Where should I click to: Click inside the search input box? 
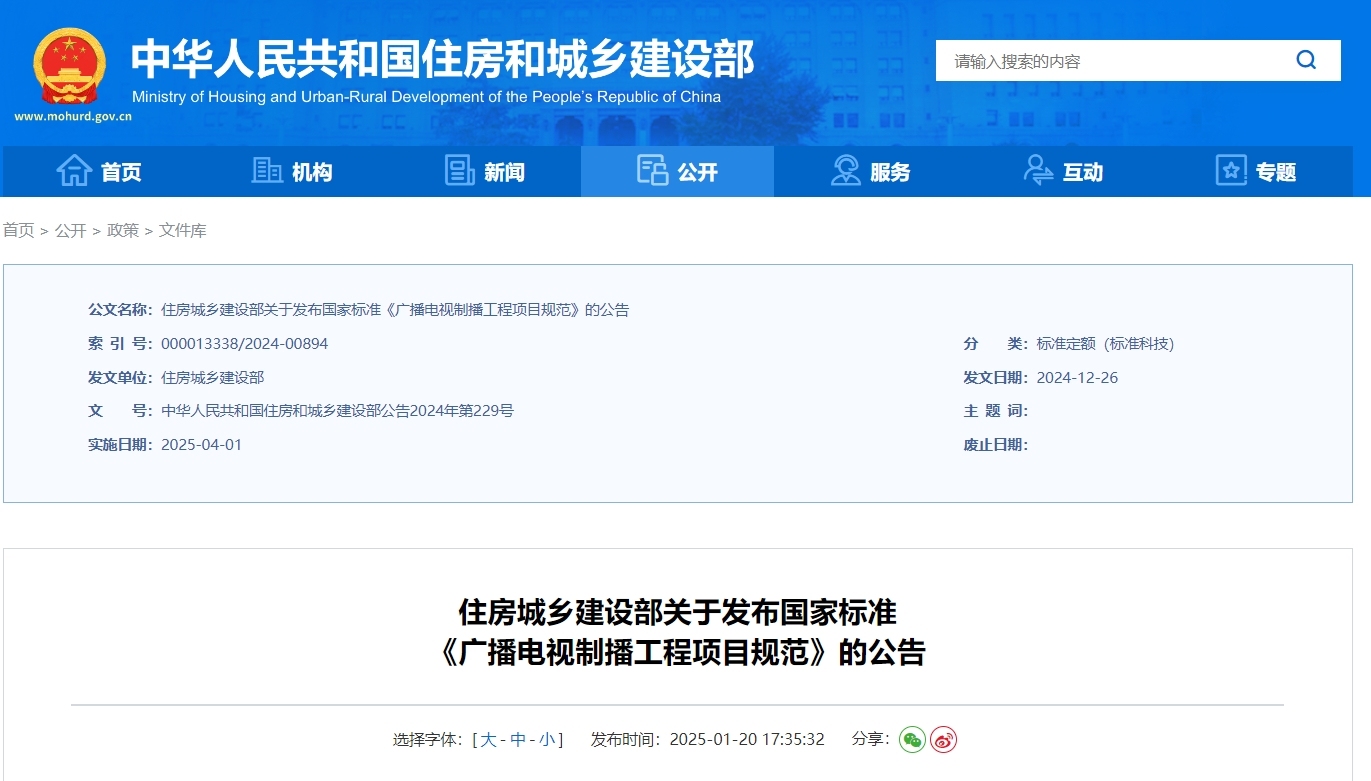point(1100,60)
